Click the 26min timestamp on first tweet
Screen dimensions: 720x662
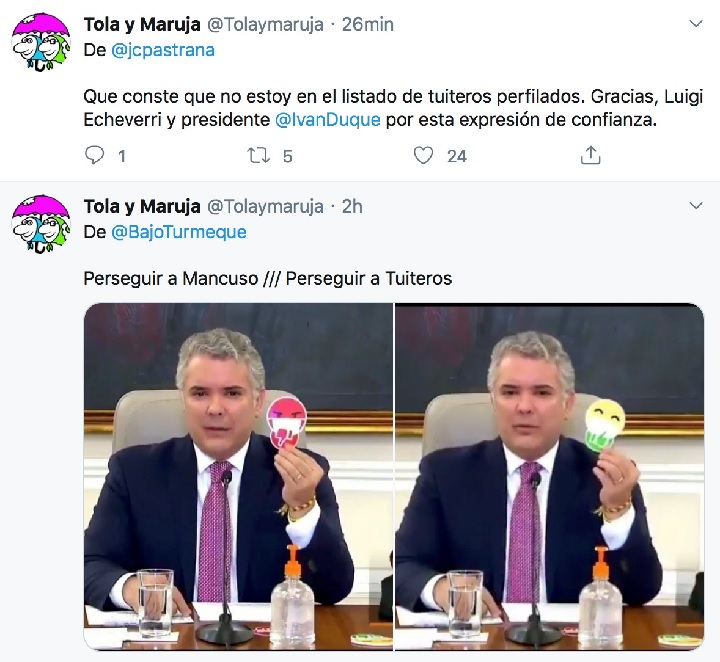(367, 24)
